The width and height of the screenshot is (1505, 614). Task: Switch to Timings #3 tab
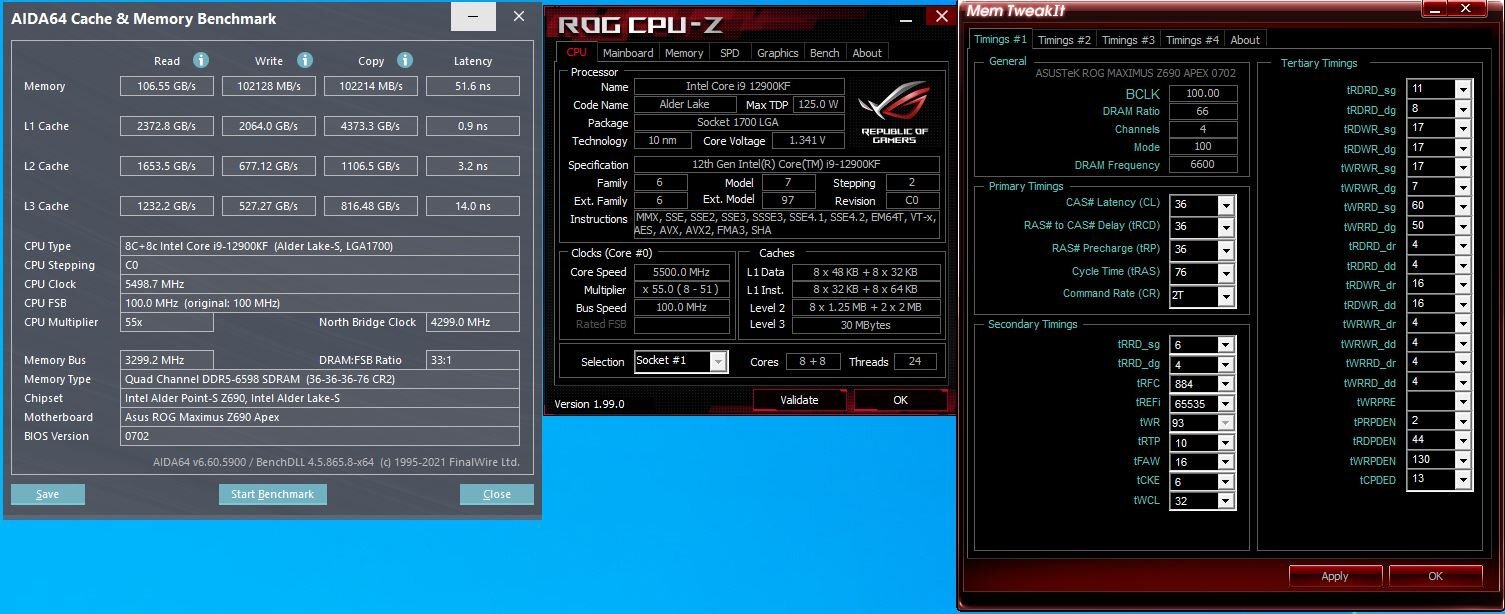coord(1128,40)
